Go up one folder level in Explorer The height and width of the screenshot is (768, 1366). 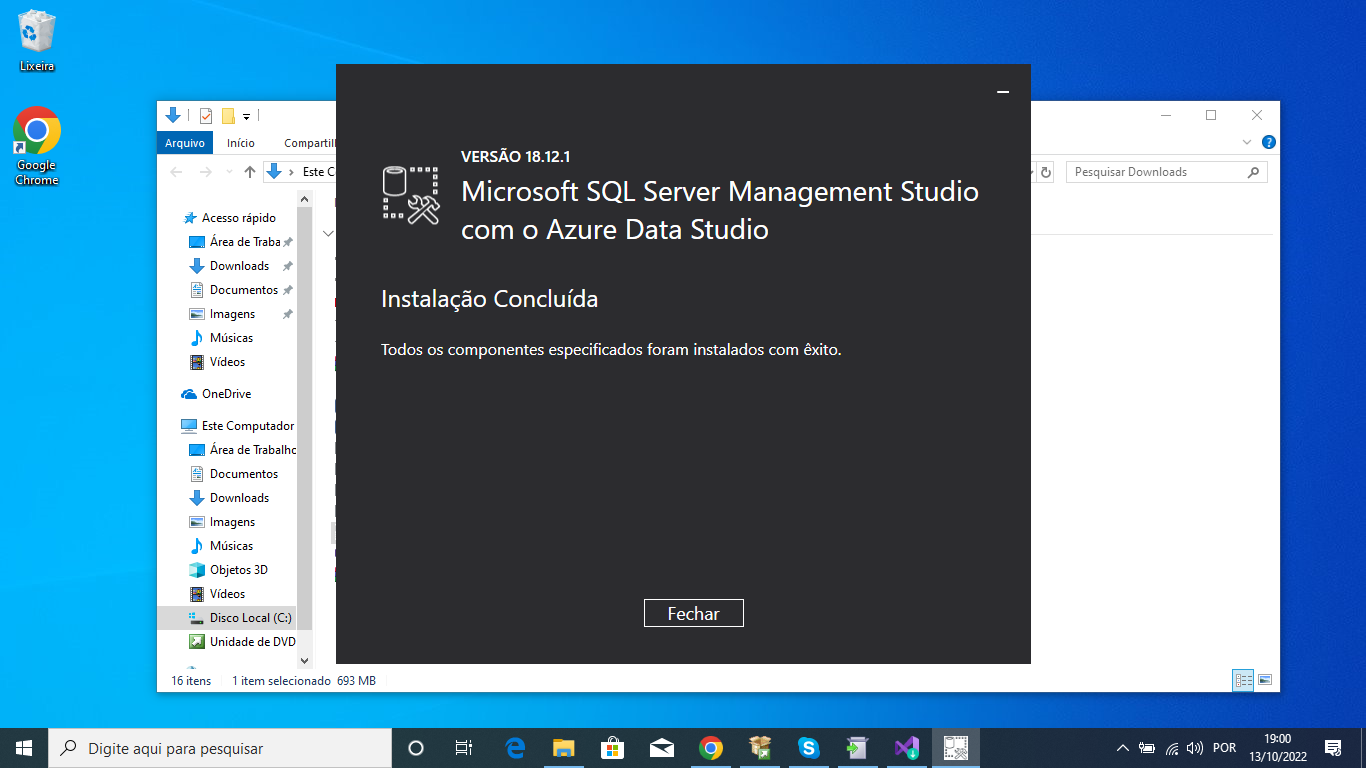[x=250, y=172]
